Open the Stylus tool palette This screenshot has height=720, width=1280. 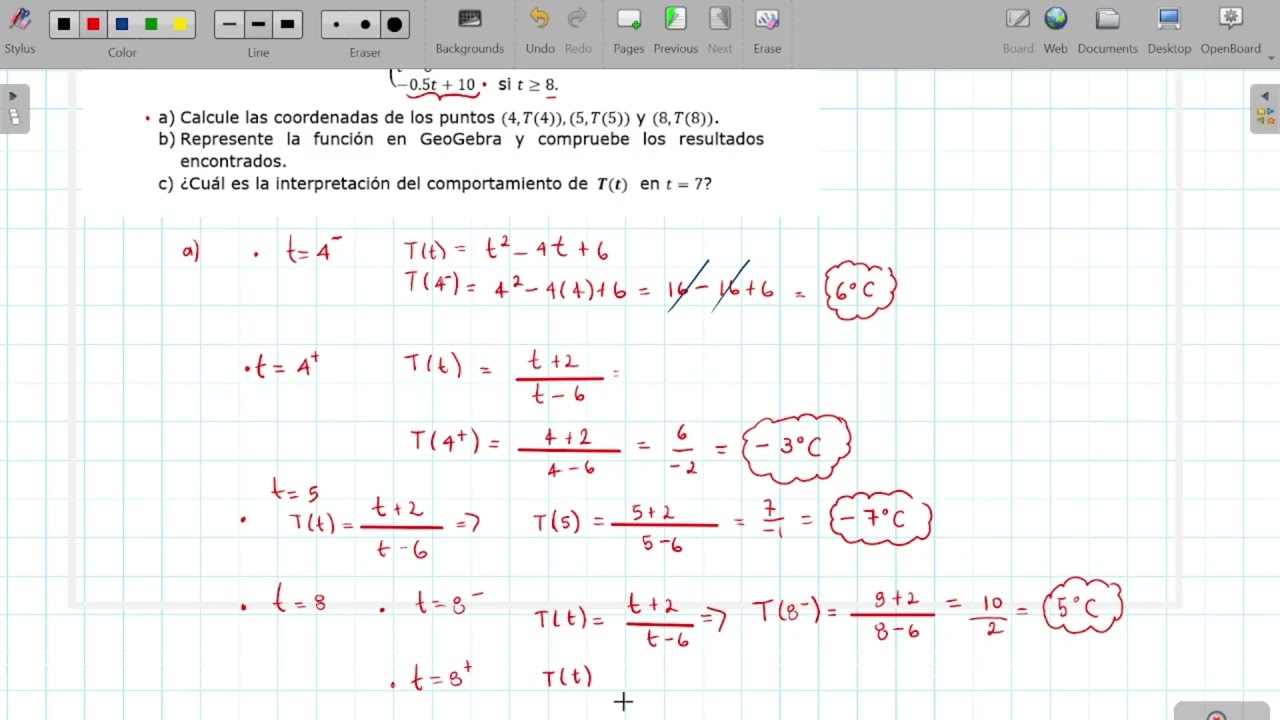(20, 29)
